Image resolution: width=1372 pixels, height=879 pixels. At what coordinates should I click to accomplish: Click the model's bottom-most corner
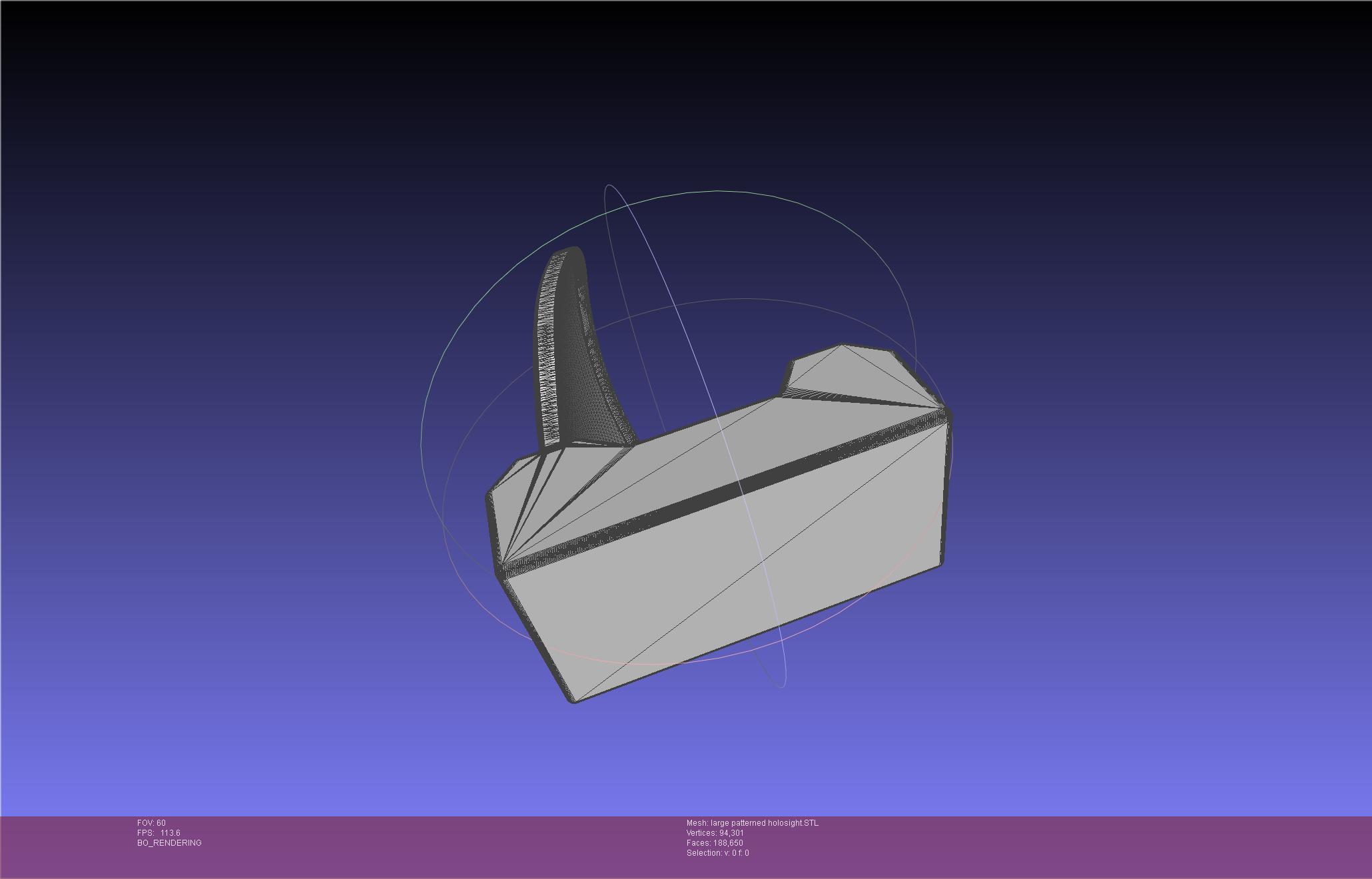coord(573,701)
